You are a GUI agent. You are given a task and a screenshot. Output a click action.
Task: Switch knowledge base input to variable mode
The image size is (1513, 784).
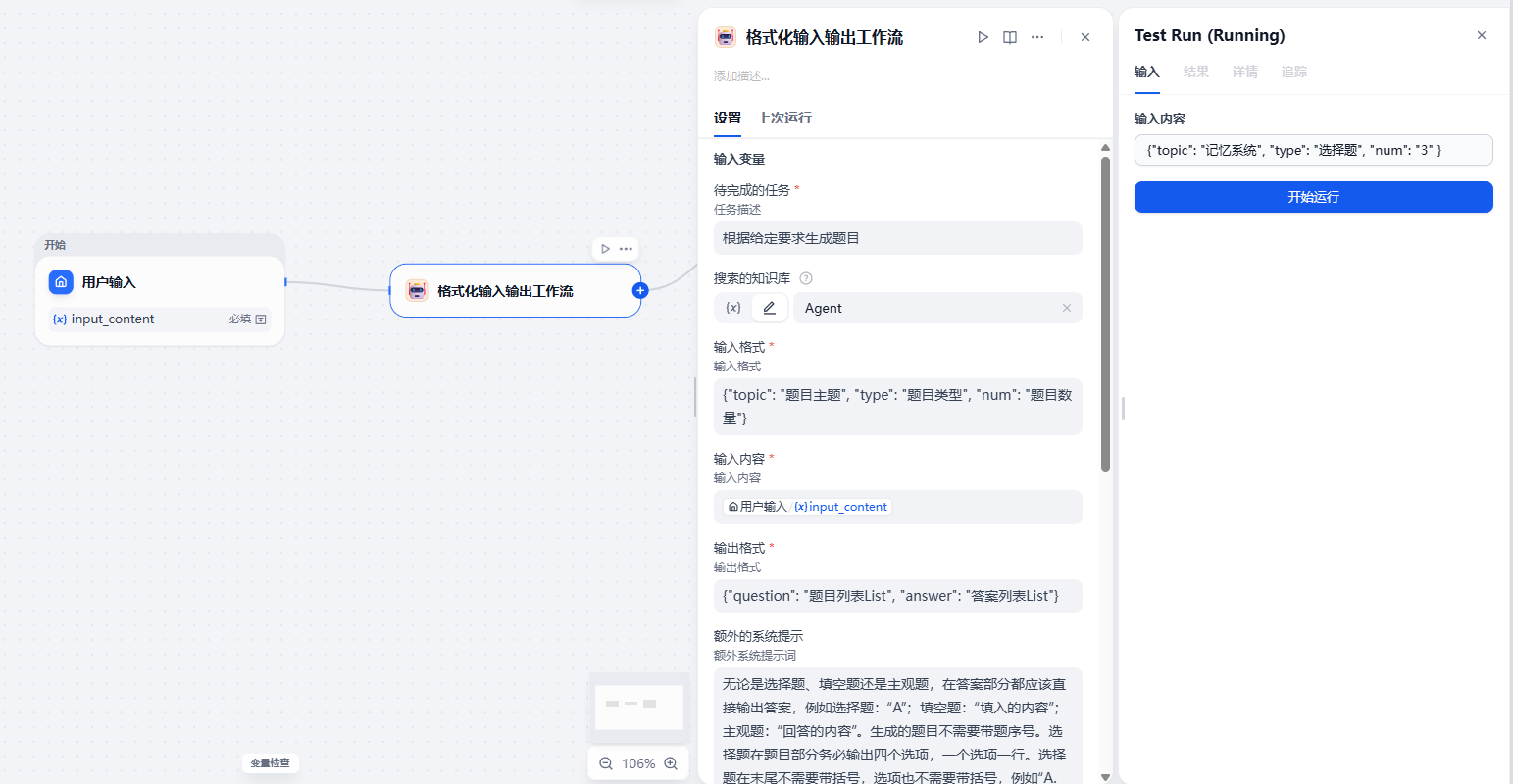[732, 308]
